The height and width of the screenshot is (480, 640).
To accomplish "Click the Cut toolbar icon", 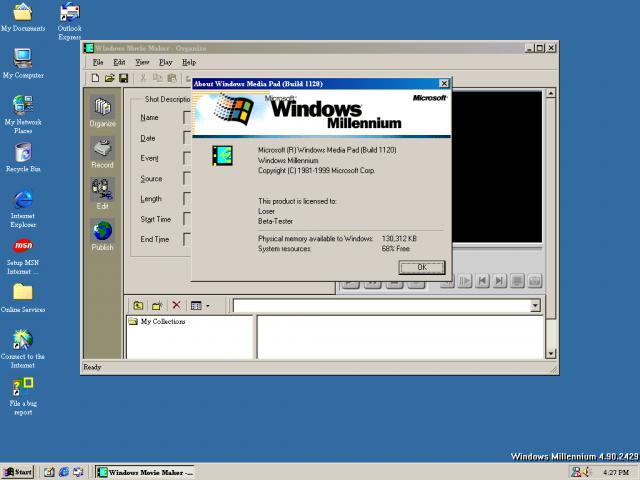I will [x=143, y=78].
